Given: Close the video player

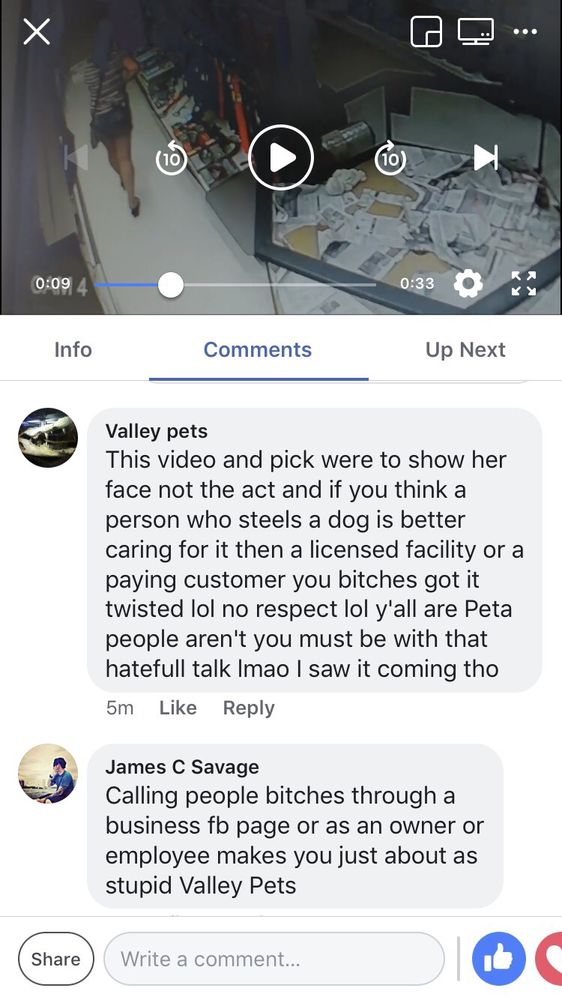Looking at the screenshot, I should (x=36, y=31).
